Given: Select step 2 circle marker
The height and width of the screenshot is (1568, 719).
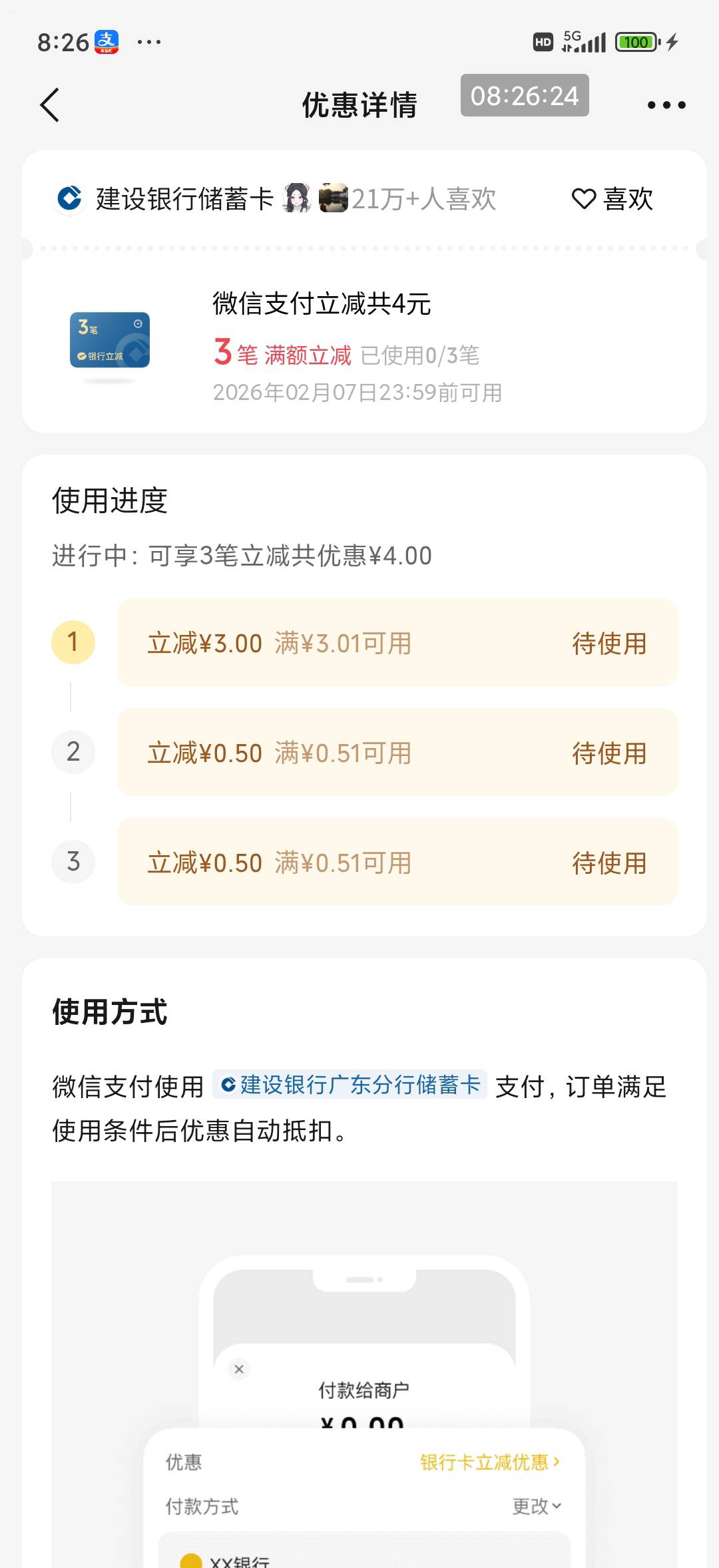Looking at the screenshot, I should pos(73,752).
